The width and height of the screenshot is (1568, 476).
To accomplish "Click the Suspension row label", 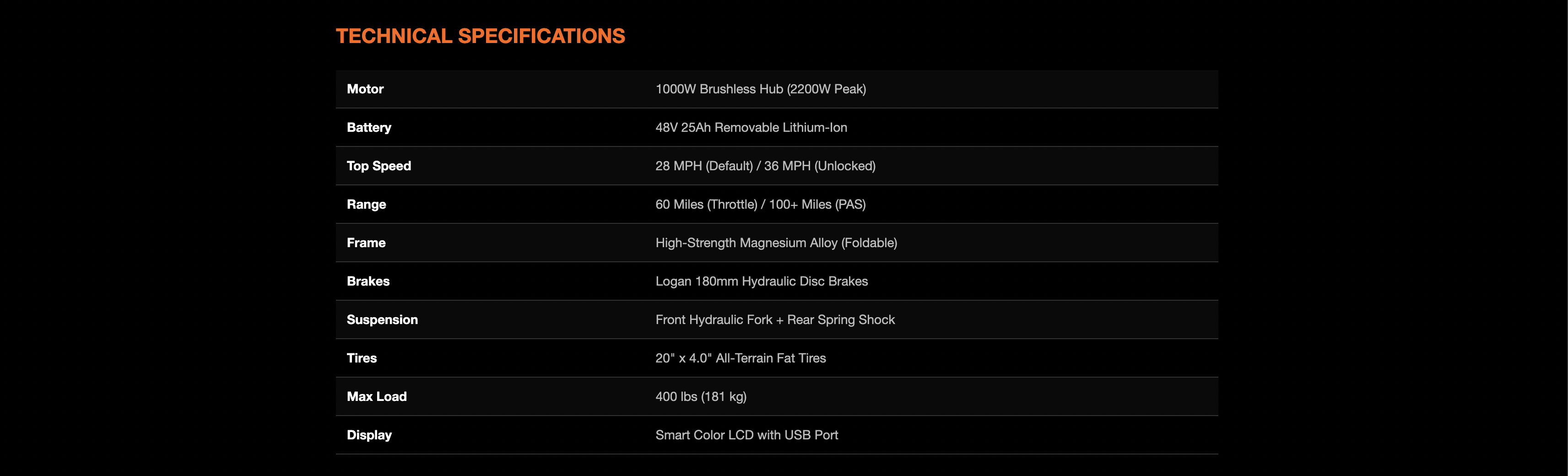I will tap(382, 319).
